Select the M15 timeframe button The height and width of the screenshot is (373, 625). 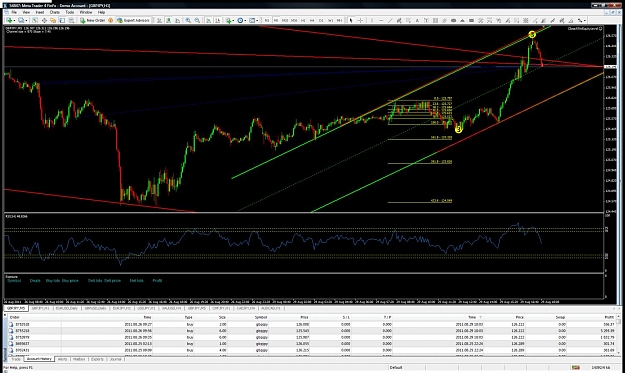(285, 20)
